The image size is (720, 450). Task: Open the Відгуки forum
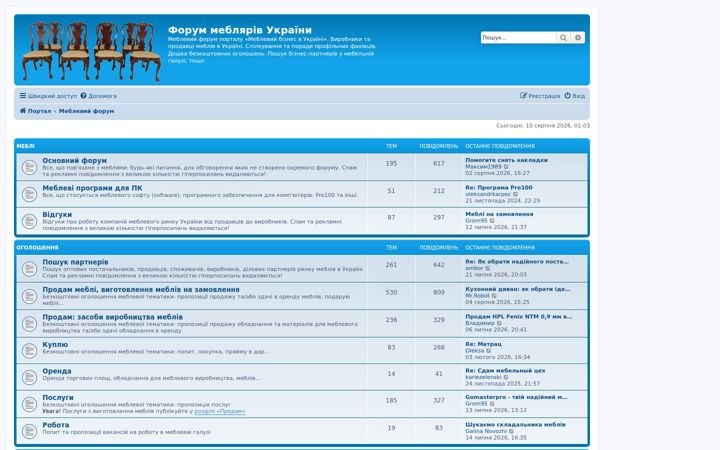point(57,214)
